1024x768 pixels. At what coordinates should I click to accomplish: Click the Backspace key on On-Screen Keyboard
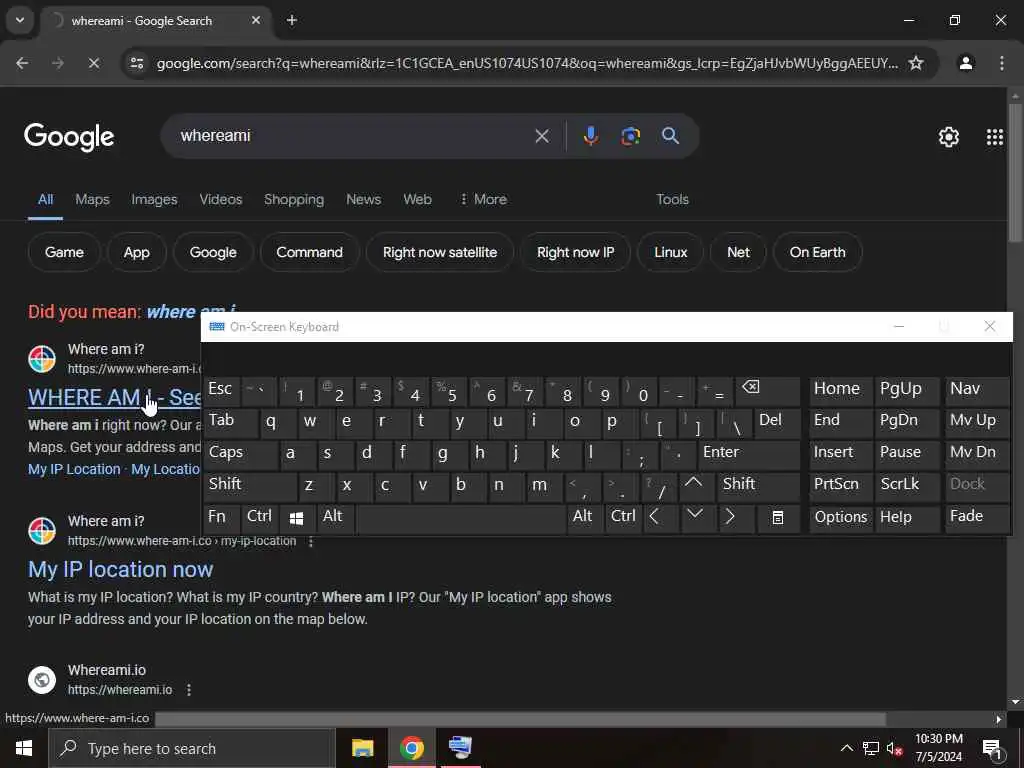(x=767, y=390)
